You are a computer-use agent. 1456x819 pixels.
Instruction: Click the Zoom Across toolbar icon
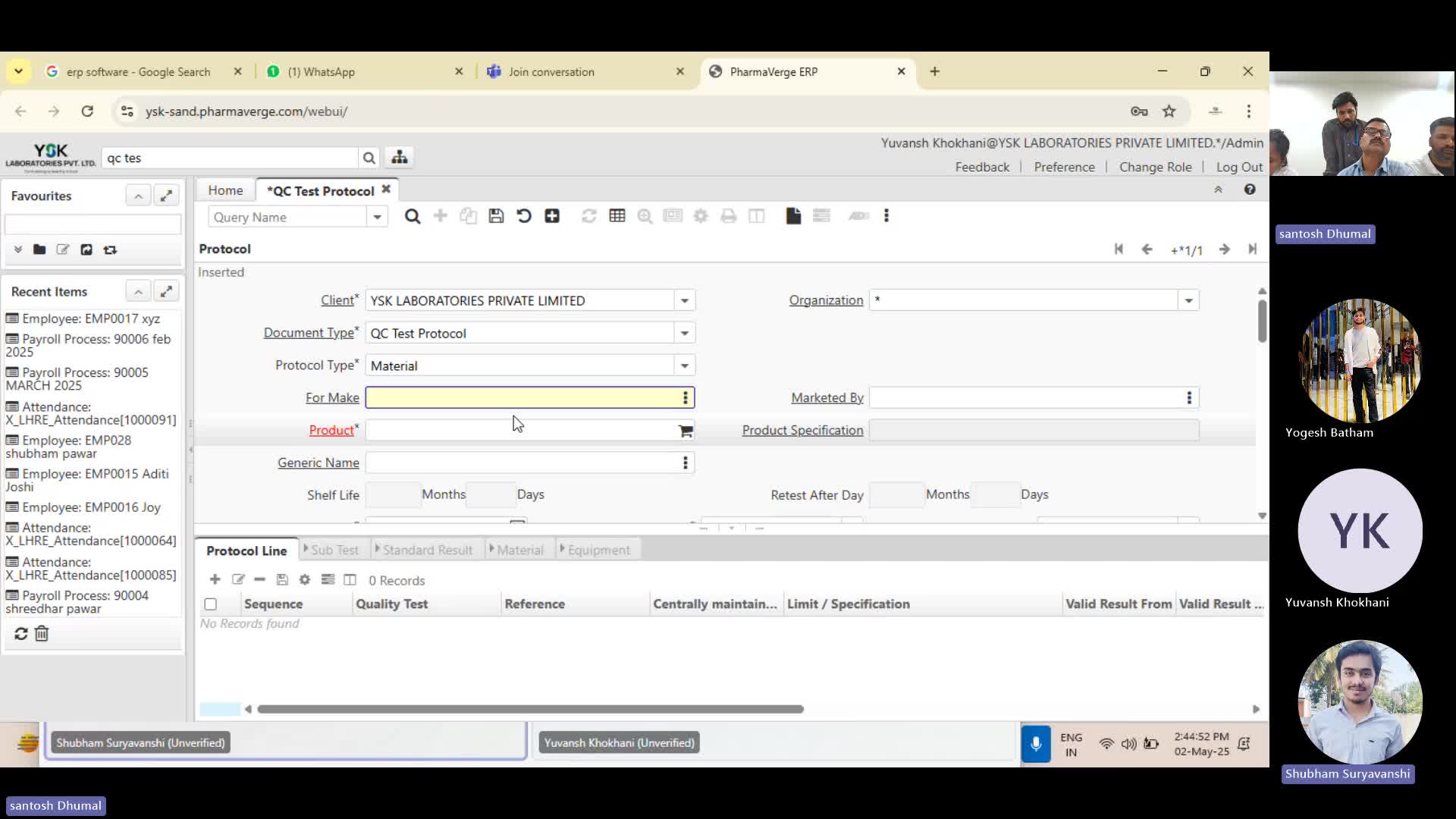(x=645, y=216)
